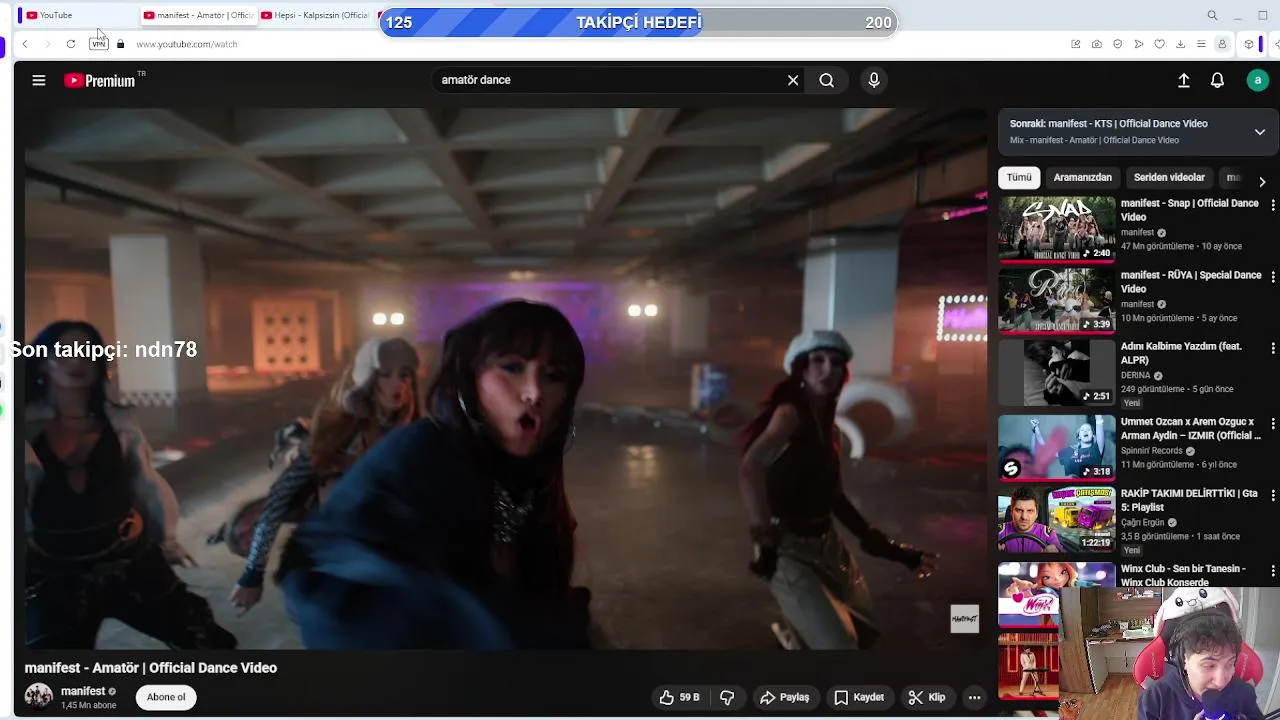The image size is (1280, 720).
Task: Open the RAKİP TAKIMI DELİRTTİK video title
Action: [x=1189, y=500]
